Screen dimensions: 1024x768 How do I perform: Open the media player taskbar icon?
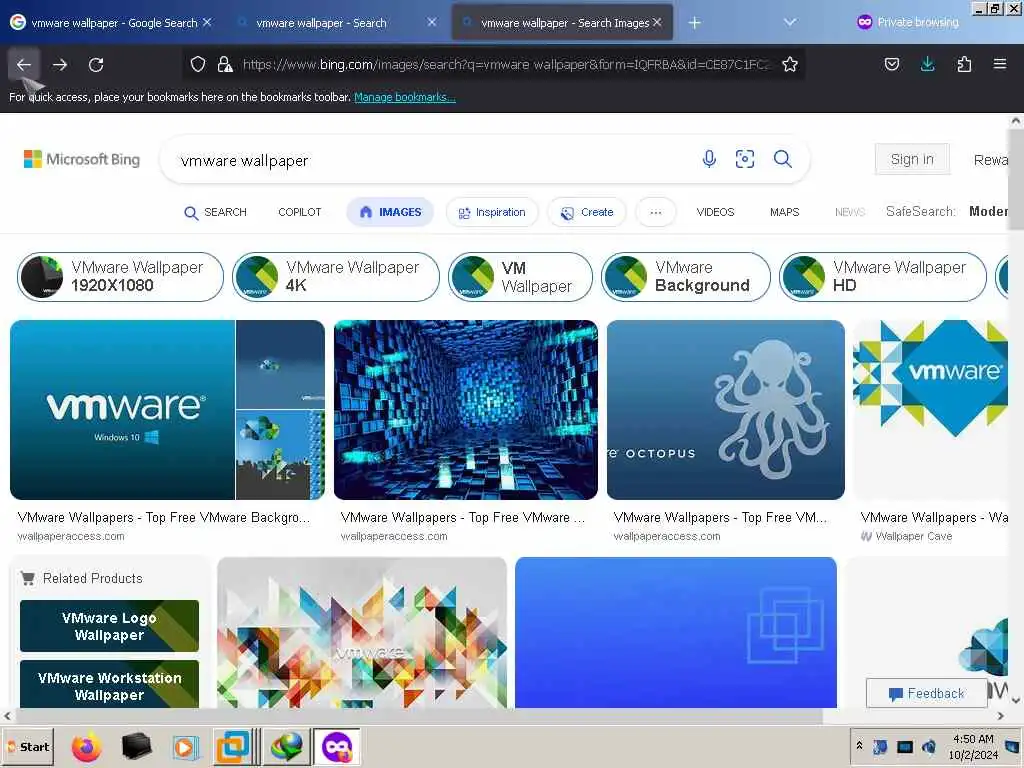click(185, 747)
